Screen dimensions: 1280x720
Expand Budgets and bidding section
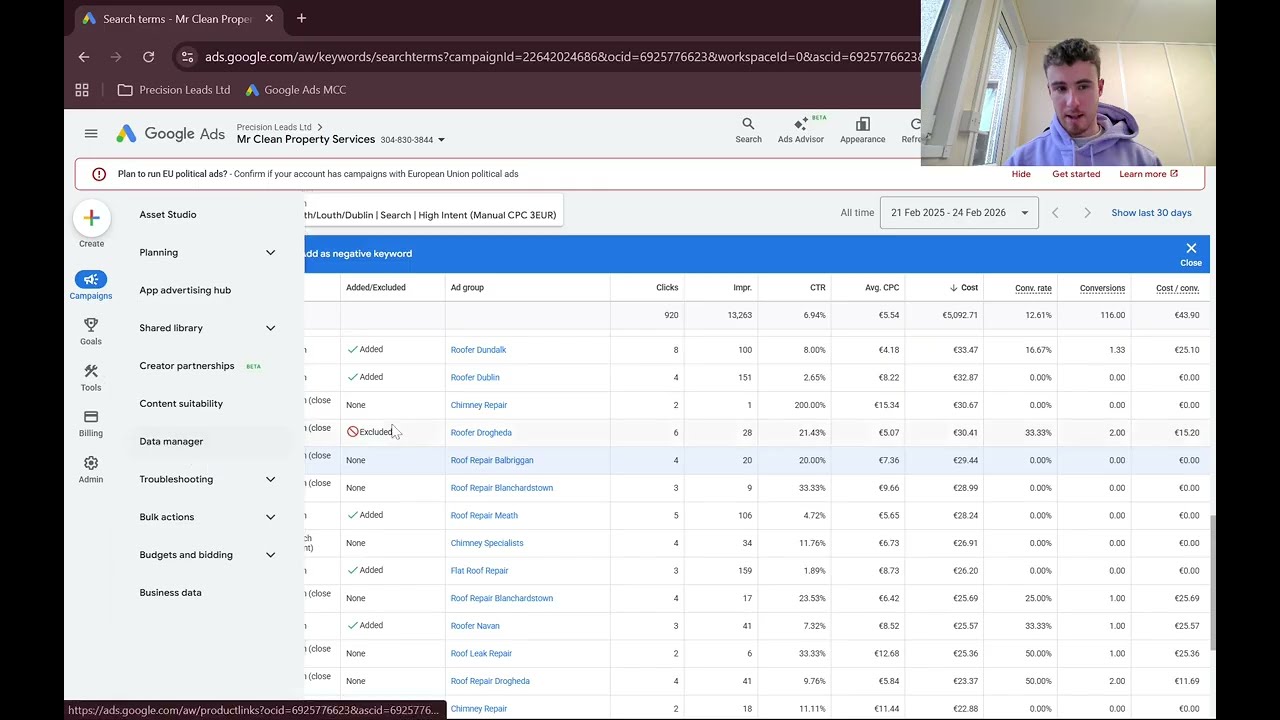(207, 555)
